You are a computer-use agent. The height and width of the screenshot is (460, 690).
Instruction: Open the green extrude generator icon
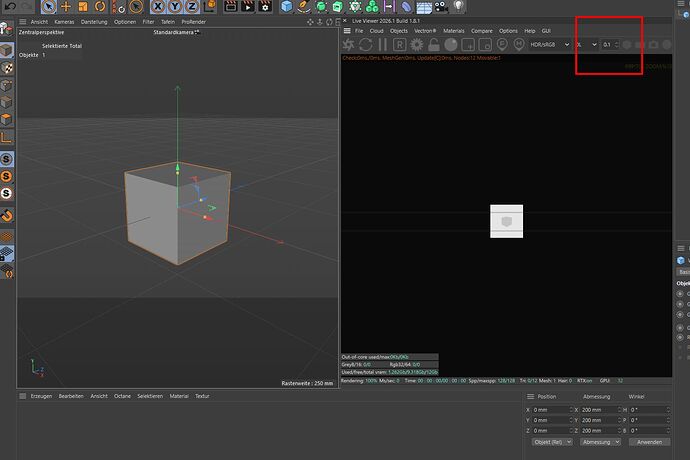click(x=338, y=6)
